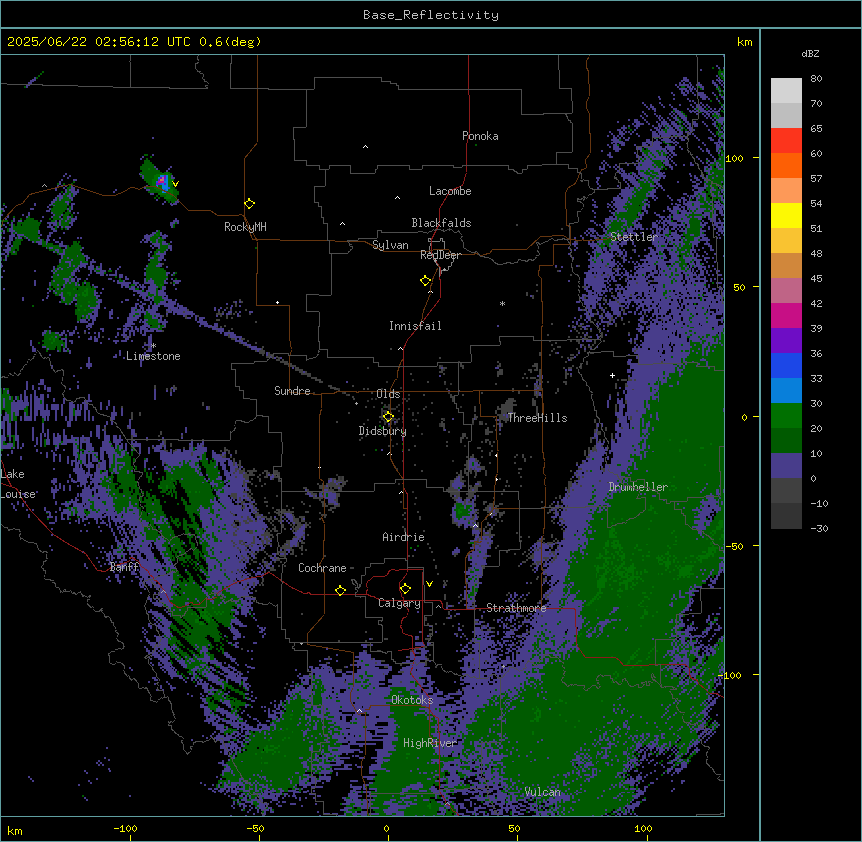Select the slate purple 0-10 dBZ legend swatch
Screen dimensions: 862x842
coord(786,466)
